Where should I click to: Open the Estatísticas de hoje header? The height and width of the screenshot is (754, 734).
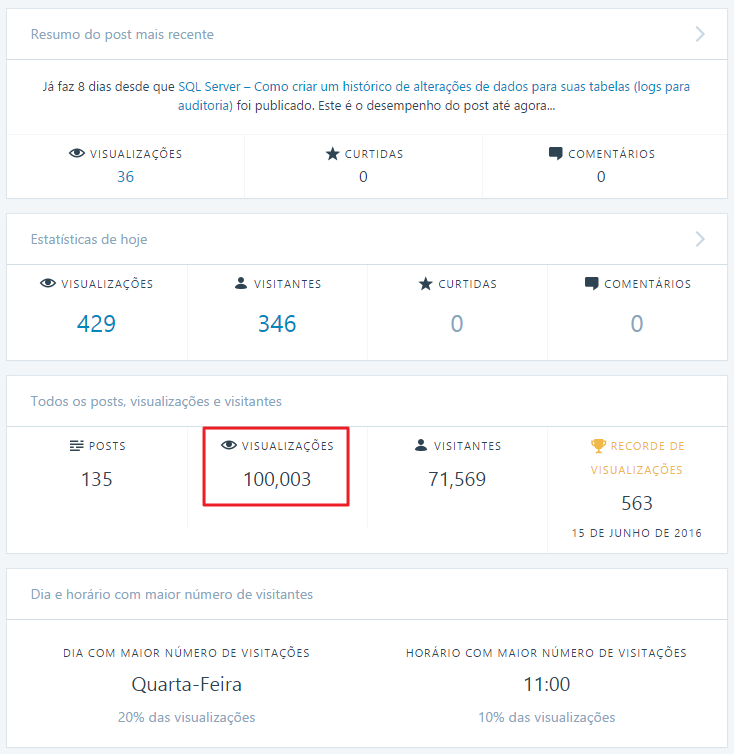pyautogui.click(x=367, y=239)
